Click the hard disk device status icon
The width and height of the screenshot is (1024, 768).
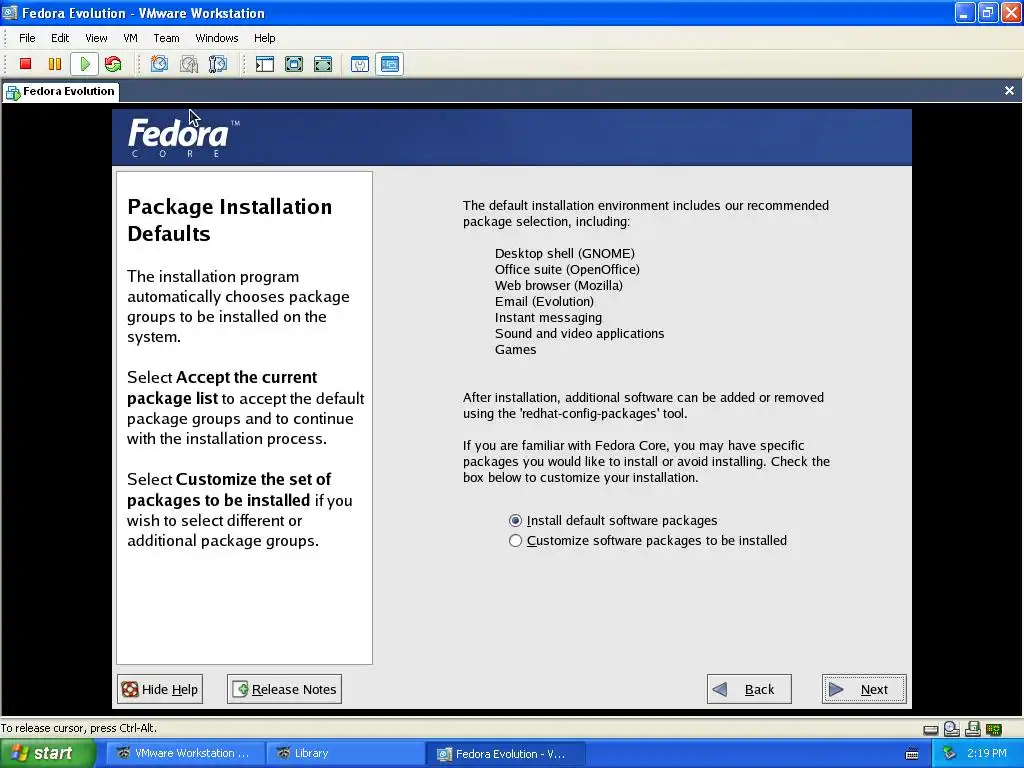[931, 729]
